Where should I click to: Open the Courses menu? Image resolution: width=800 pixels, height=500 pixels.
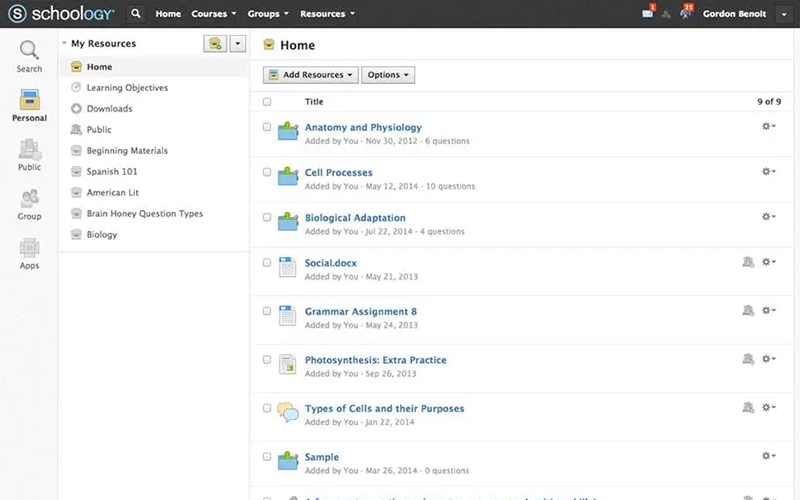pyautogui.click(x=214, y=14)
